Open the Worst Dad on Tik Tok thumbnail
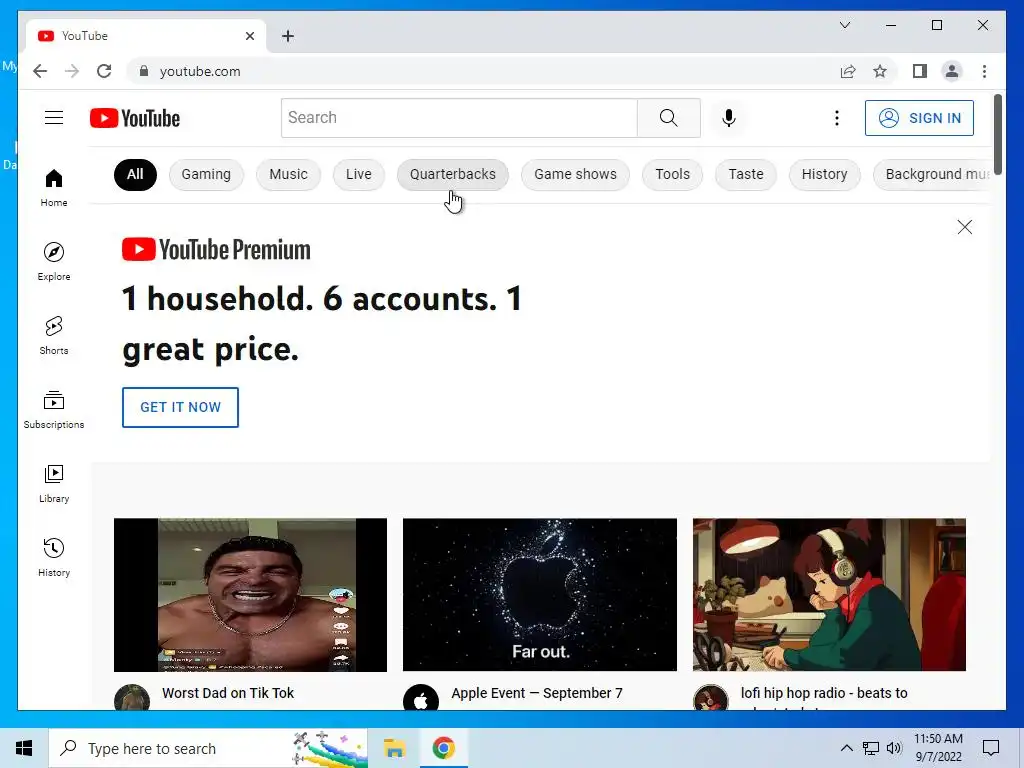The image size is (1024, 768). [250, 595]
